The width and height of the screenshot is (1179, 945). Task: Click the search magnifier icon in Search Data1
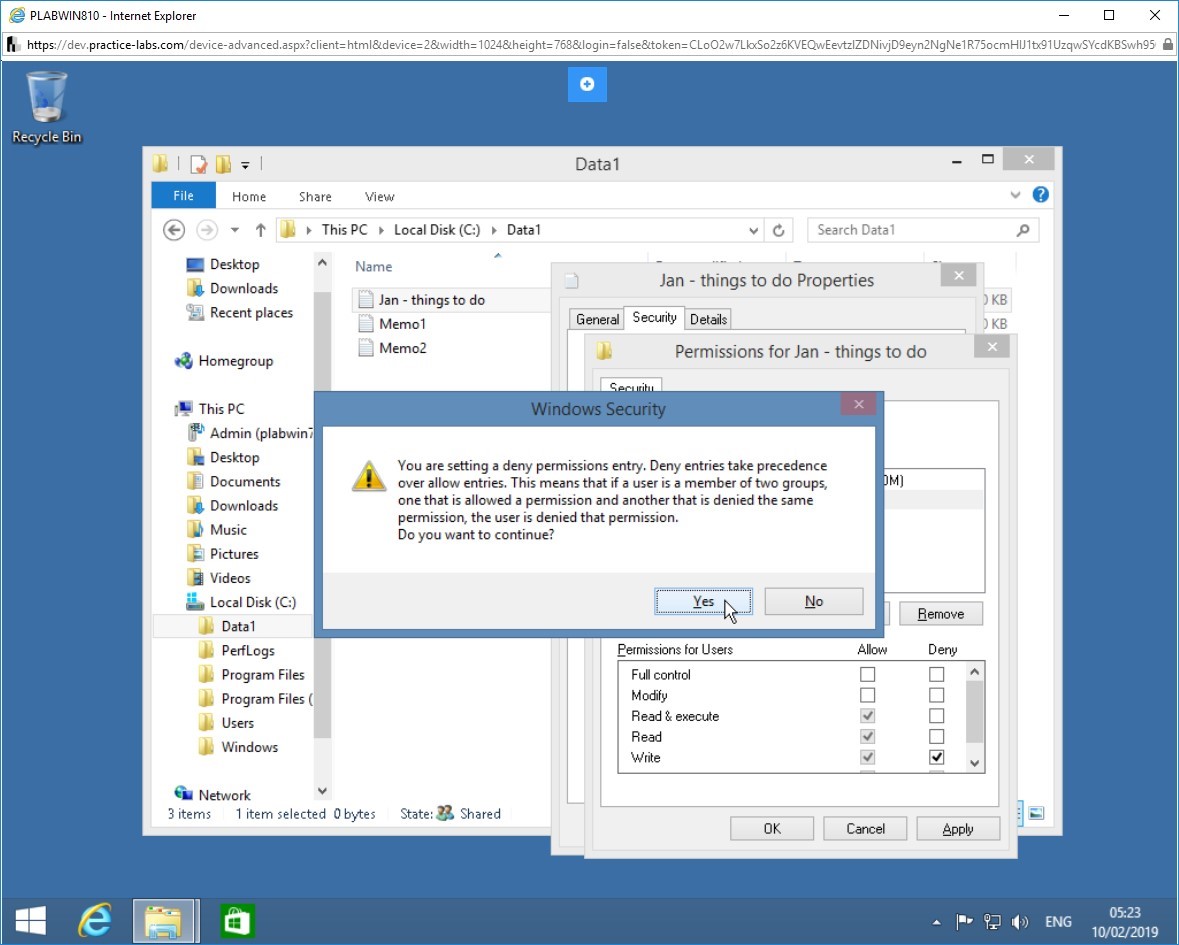pos(1023,230)
